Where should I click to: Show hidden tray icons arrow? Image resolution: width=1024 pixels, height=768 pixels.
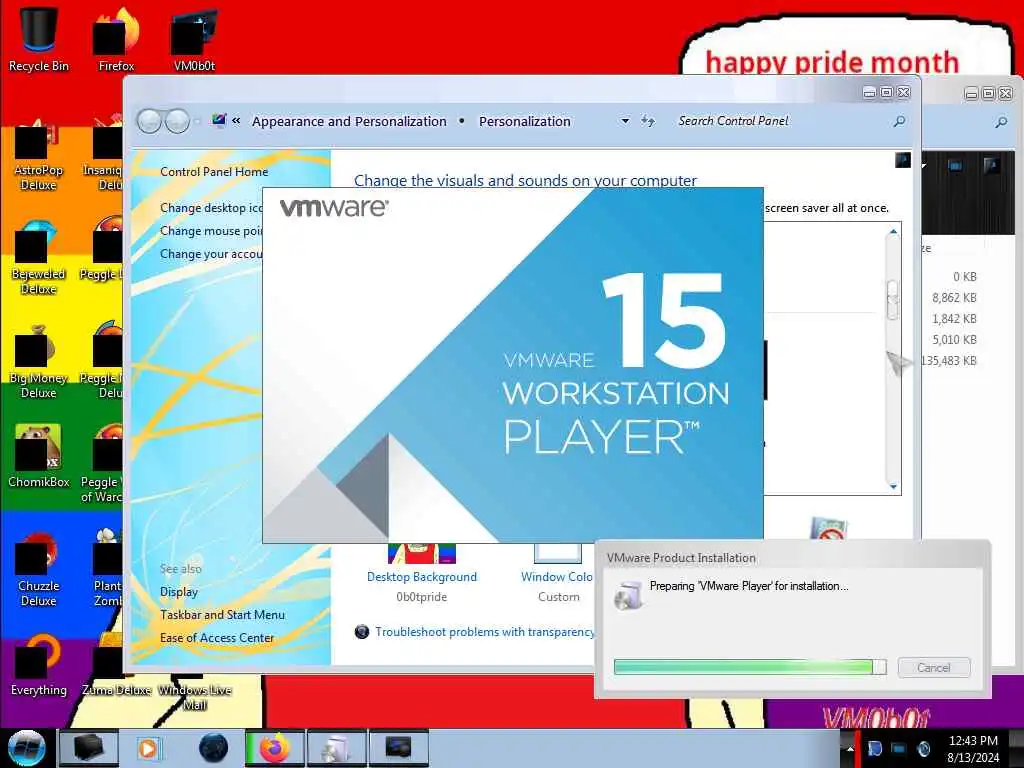click(x=850, y=748)
